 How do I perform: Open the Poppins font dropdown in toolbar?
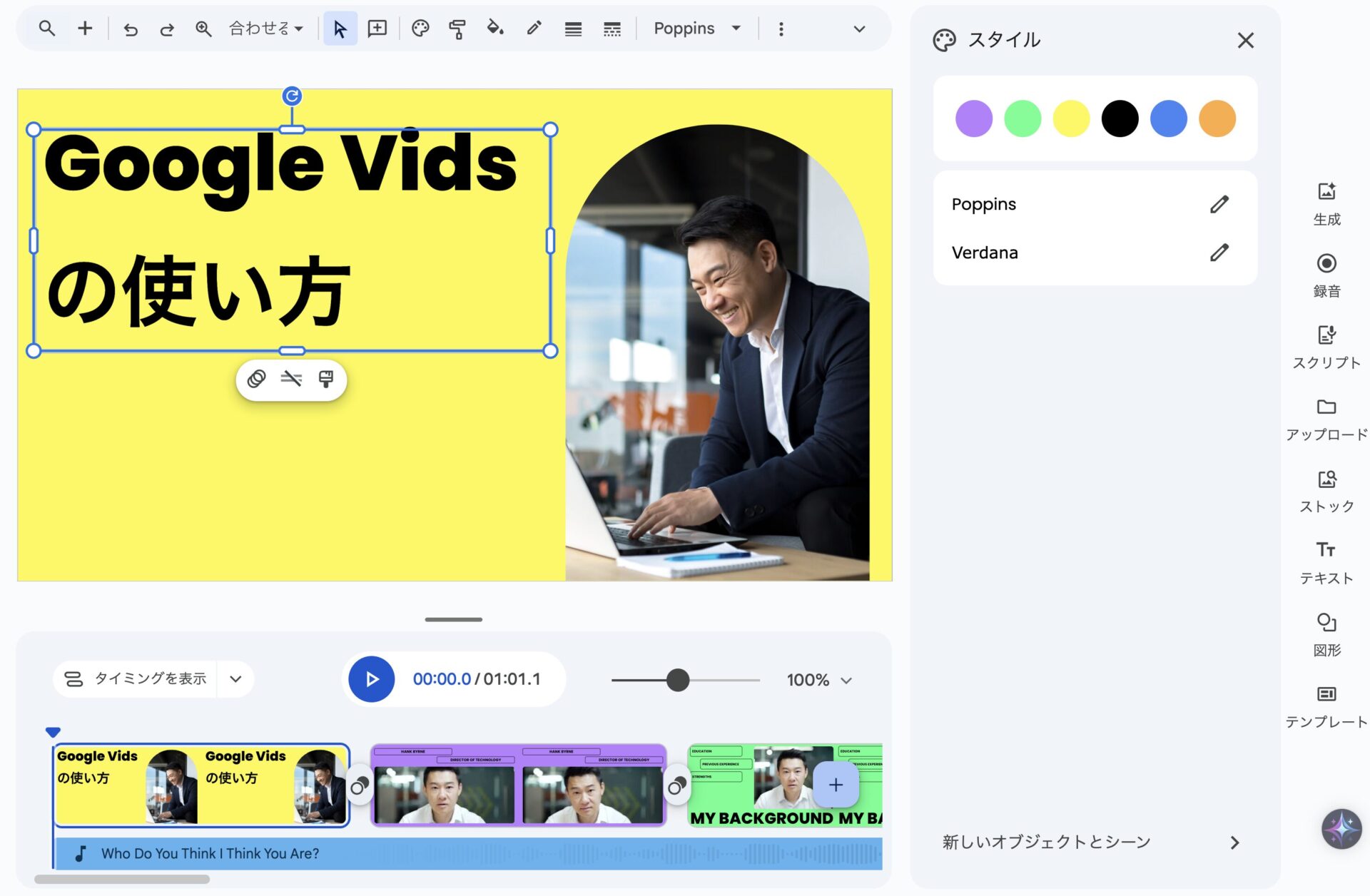(696, 29)
